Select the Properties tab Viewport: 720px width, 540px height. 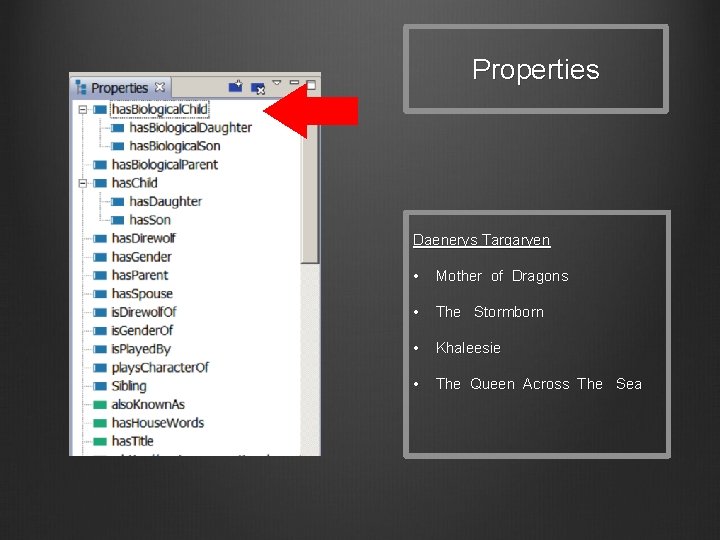(x=119, y=88)
